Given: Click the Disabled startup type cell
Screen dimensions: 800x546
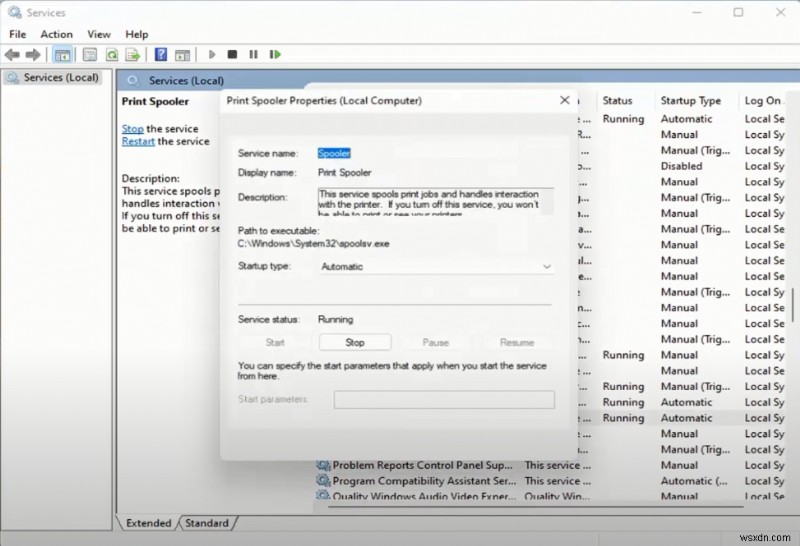Looking at the screenshot, I should click(681, 166).
